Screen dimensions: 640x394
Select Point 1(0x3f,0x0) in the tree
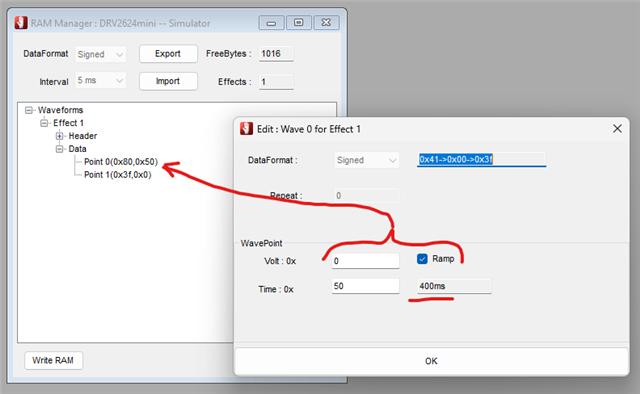[118, 175]
